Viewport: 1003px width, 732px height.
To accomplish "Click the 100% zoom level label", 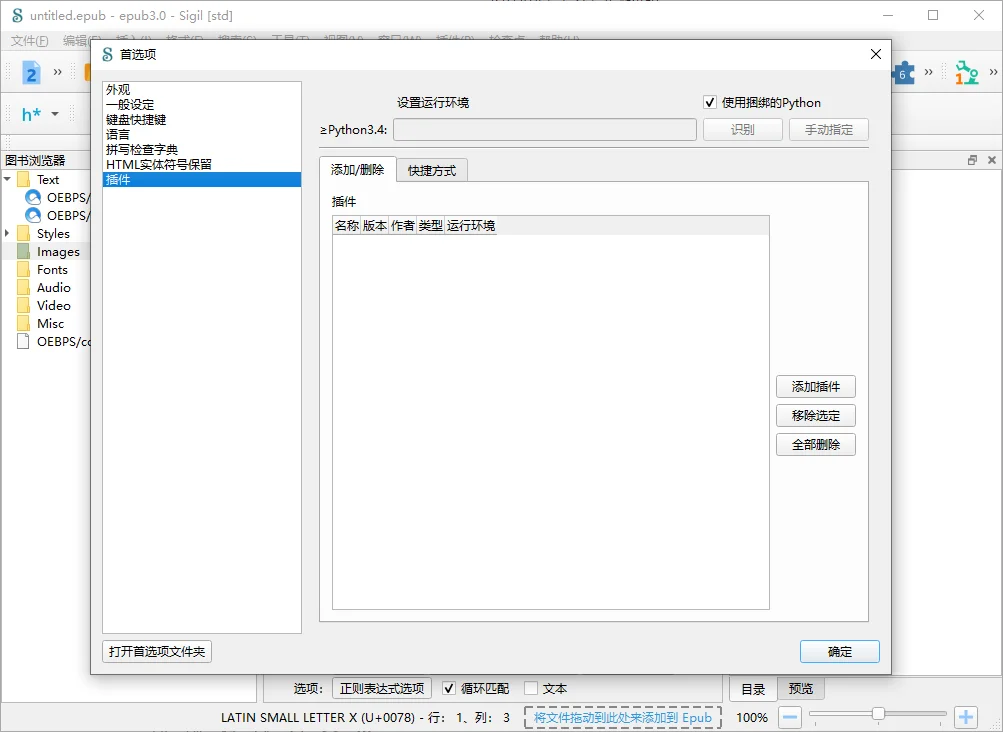I will point(752,717).
